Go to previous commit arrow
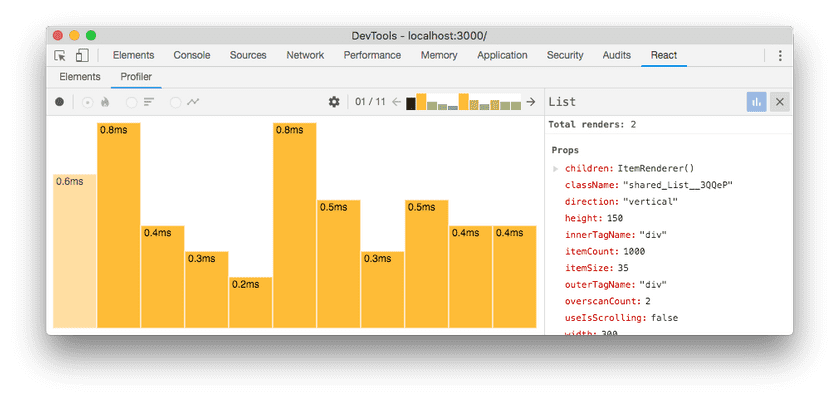Screen dimensions: 840x402 point(396,102)
